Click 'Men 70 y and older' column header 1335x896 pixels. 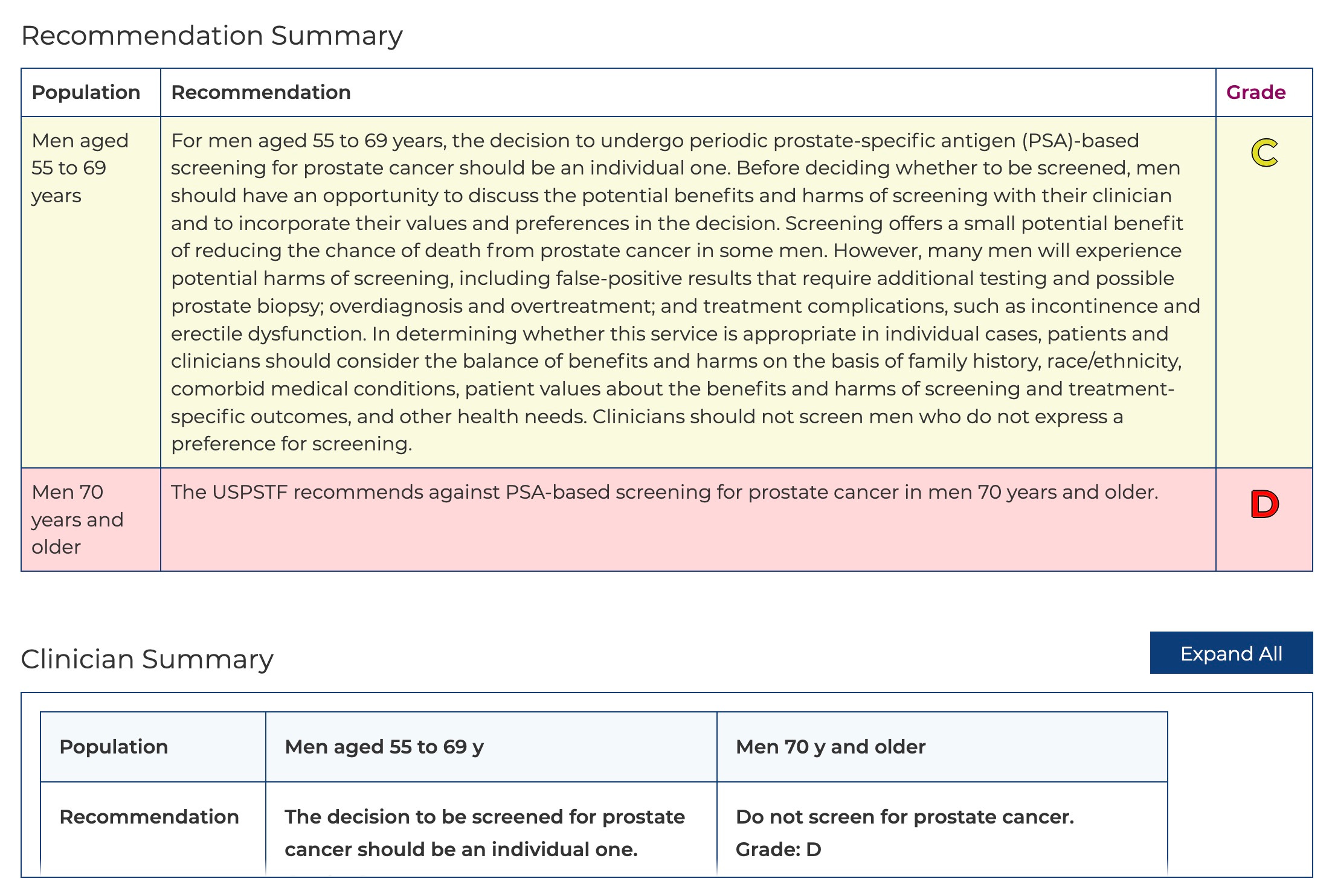tap(830, 747)
